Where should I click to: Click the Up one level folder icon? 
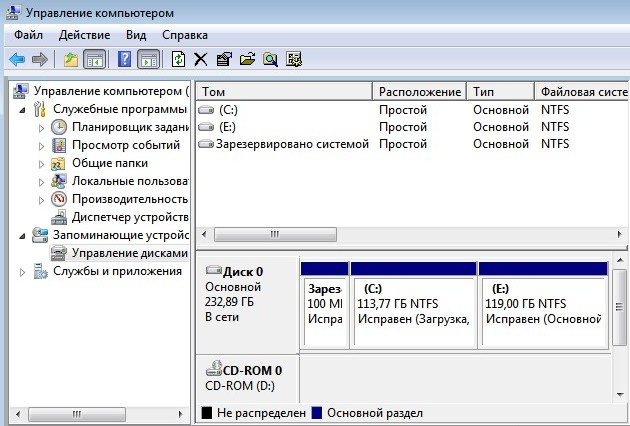click(x=71, y=59)
